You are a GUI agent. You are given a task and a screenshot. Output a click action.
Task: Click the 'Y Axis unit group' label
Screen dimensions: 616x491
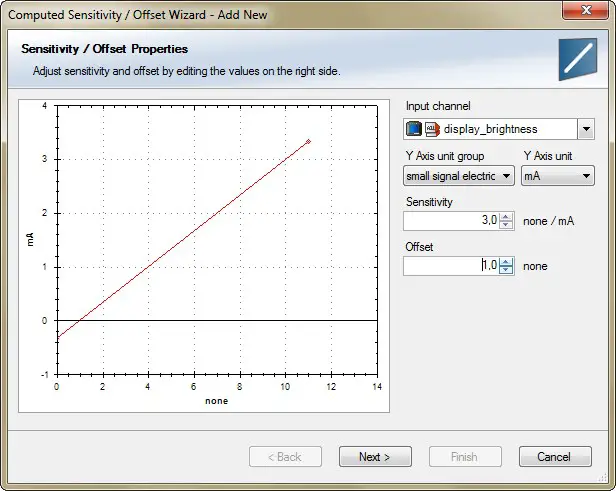pos(445,156)
